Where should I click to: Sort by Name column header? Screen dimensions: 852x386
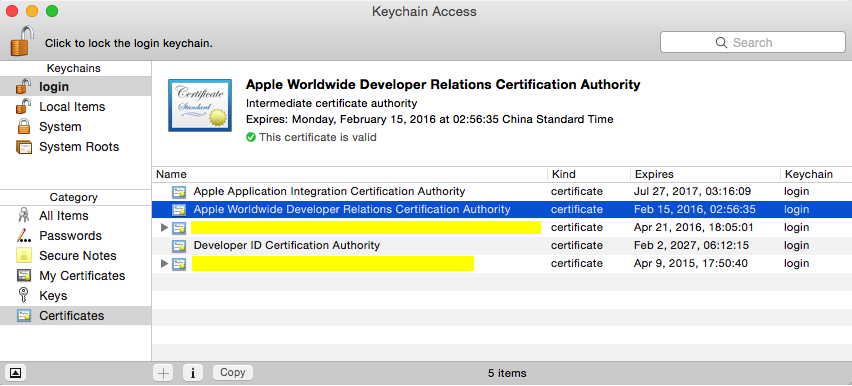point(349,175)
